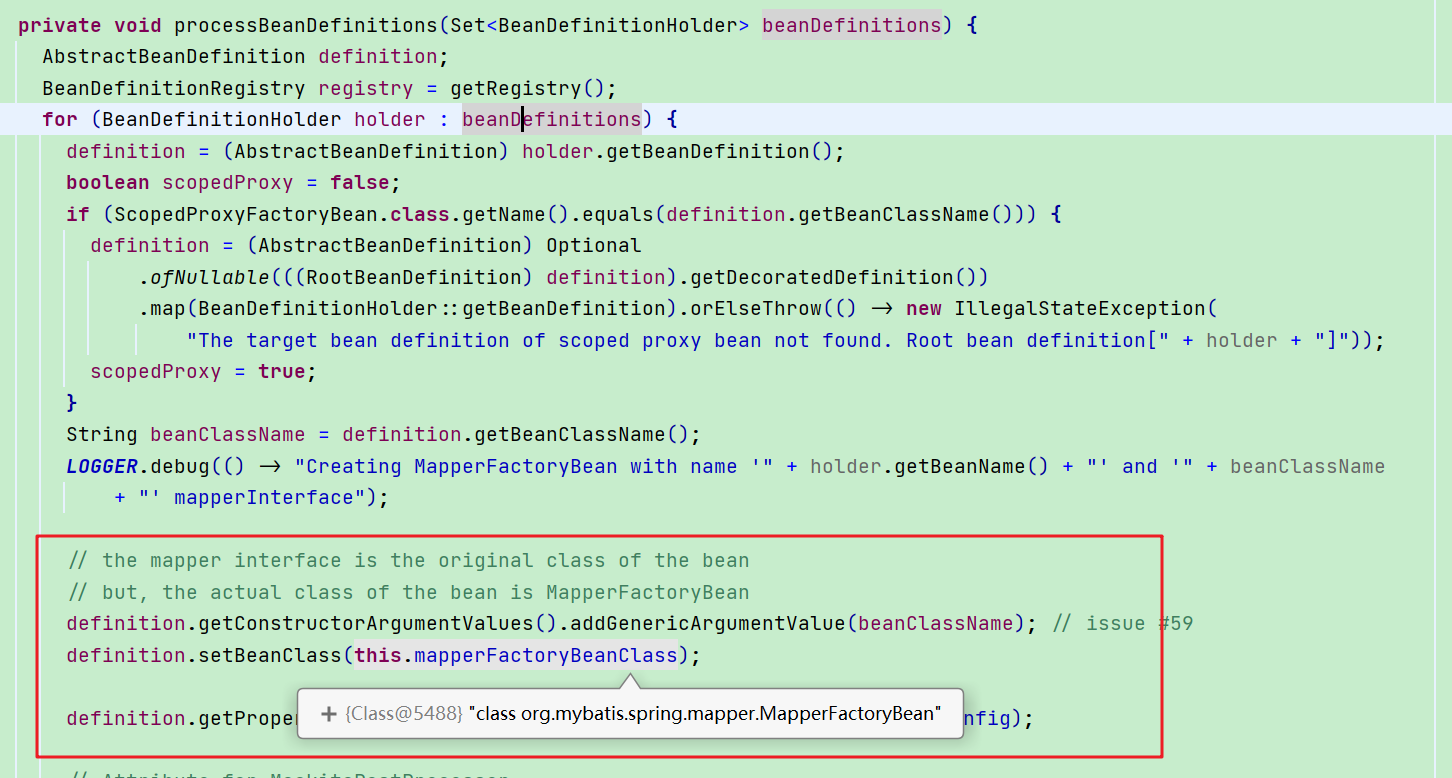Click holder.getBeanDefinition() call

point(678,152)
